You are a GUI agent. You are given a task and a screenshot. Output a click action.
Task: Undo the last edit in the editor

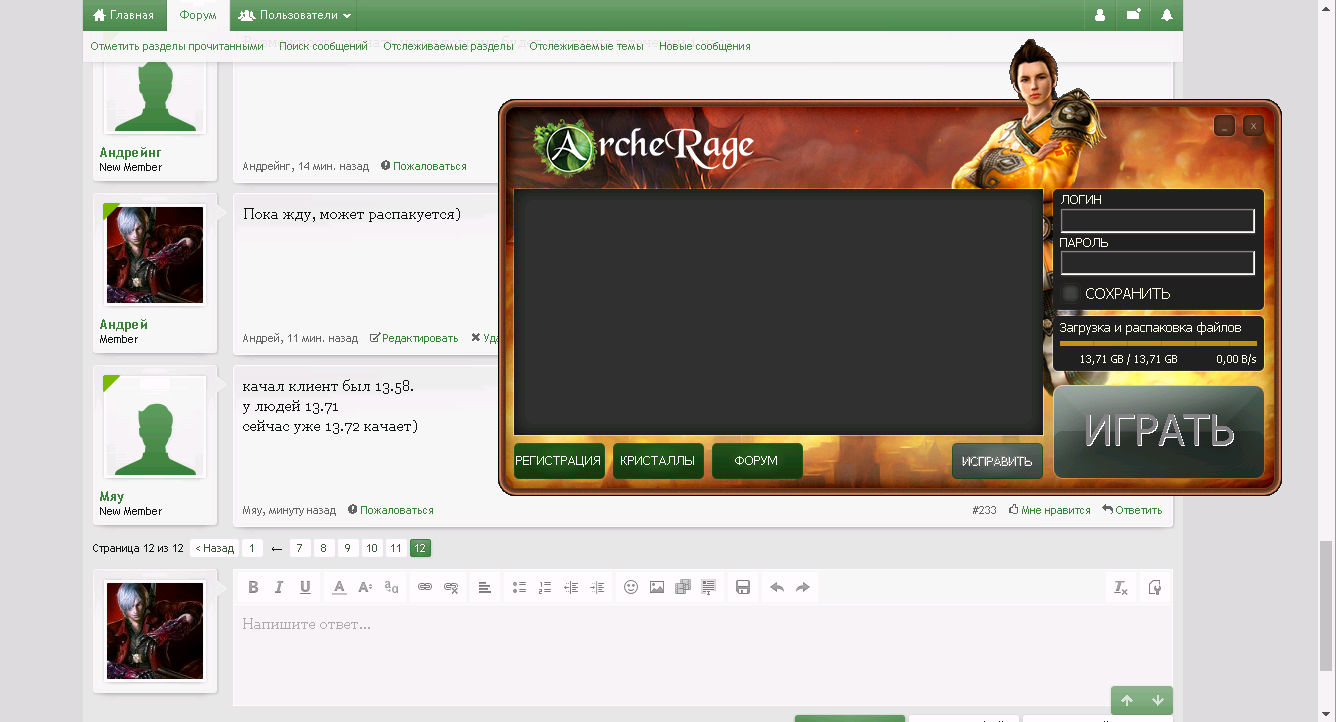[x=777, y=587]
